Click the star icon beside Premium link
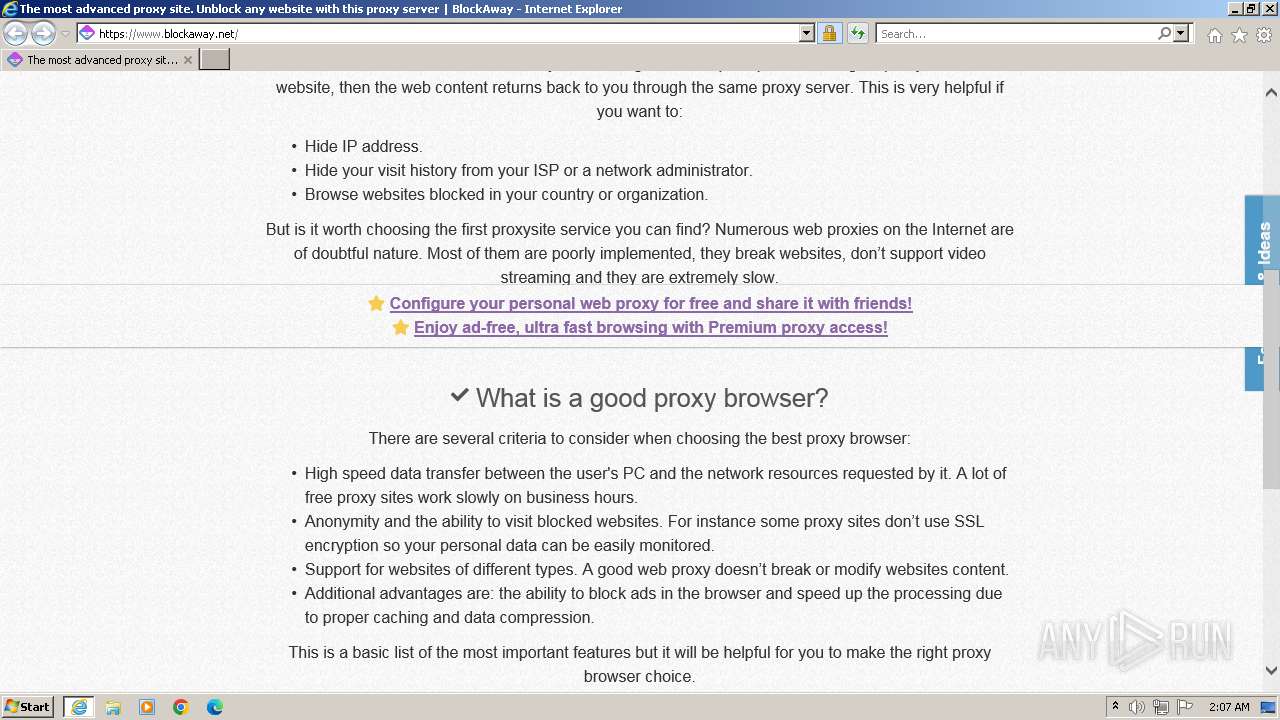Viewport: 1280px width, 720px height. tap(400, 327)
